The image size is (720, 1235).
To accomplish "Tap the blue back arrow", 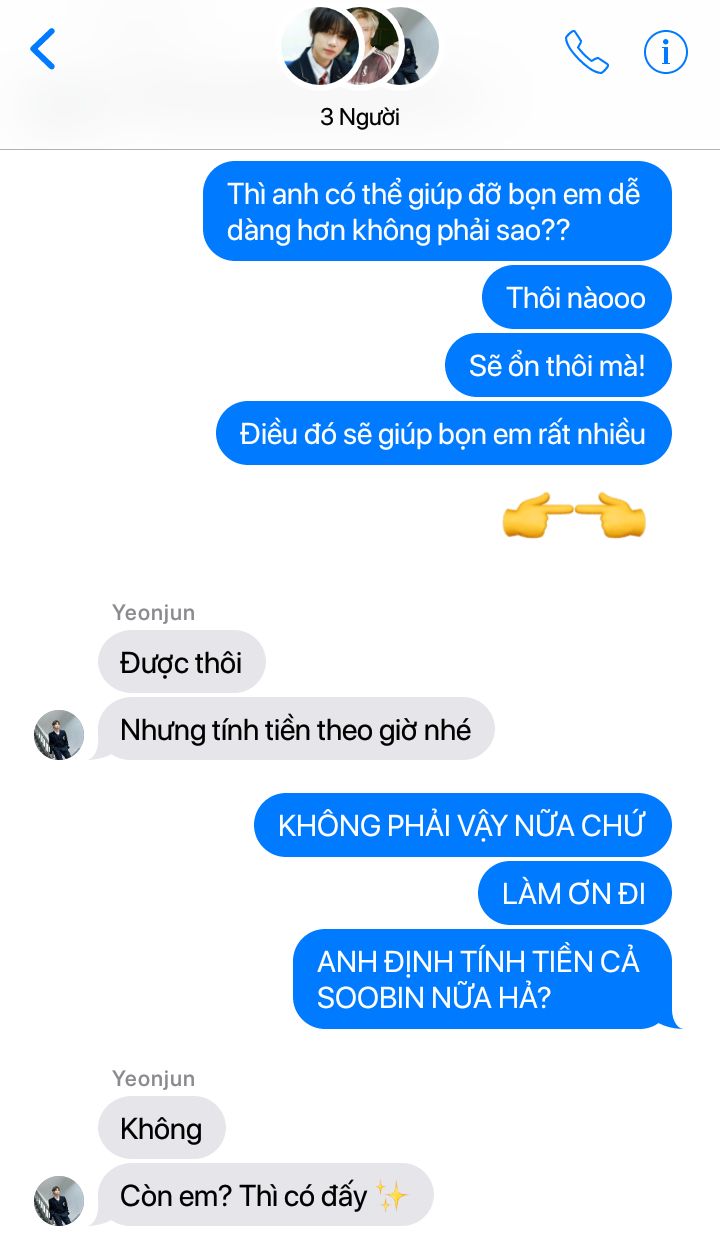I will click(x=43, y=49).
